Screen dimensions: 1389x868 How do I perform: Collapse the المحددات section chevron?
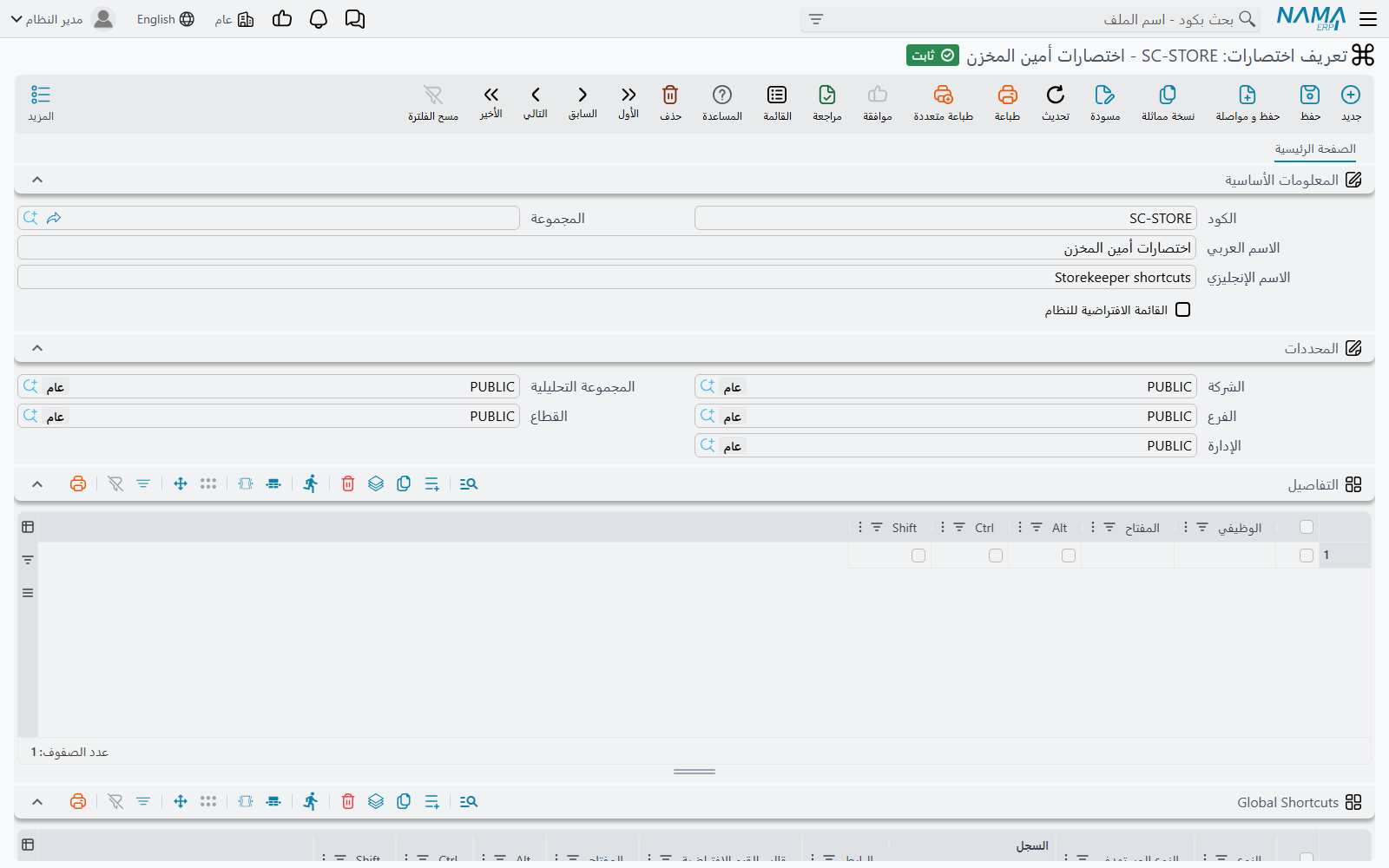coord(37,348)
